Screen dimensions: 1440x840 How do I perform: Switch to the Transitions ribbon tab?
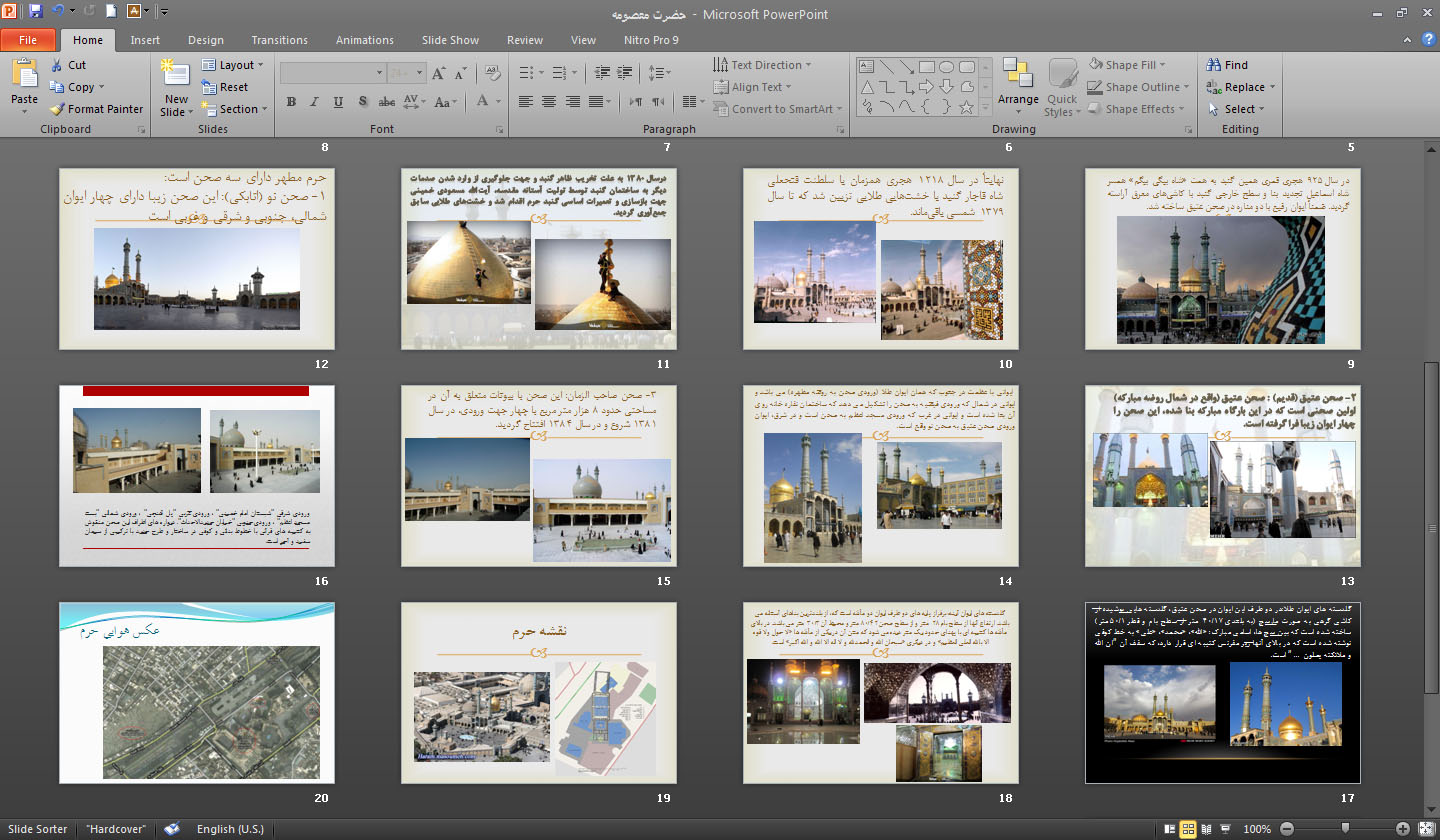(x=279, y=40)
